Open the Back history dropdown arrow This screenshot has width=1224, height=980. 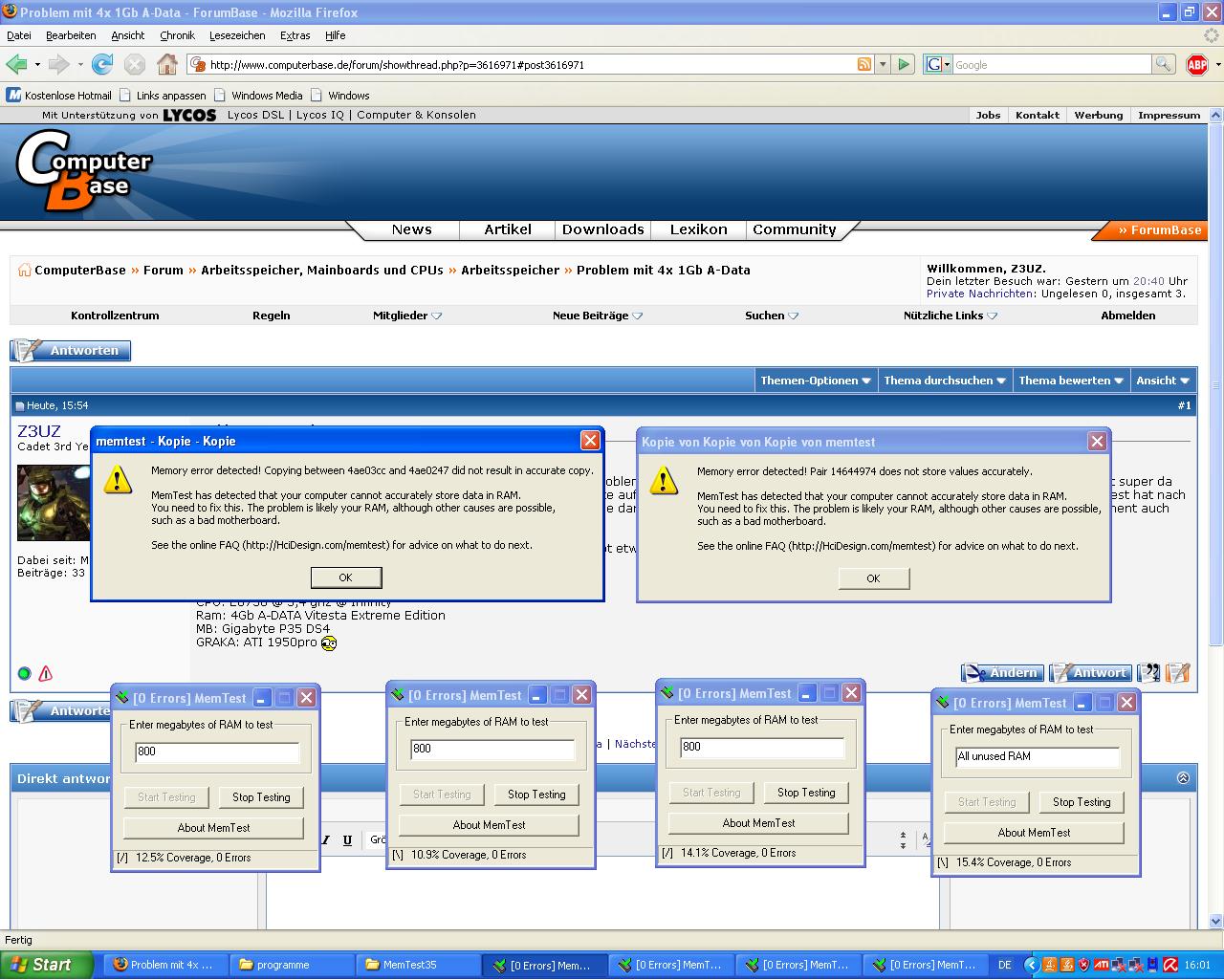pos(37,64)
